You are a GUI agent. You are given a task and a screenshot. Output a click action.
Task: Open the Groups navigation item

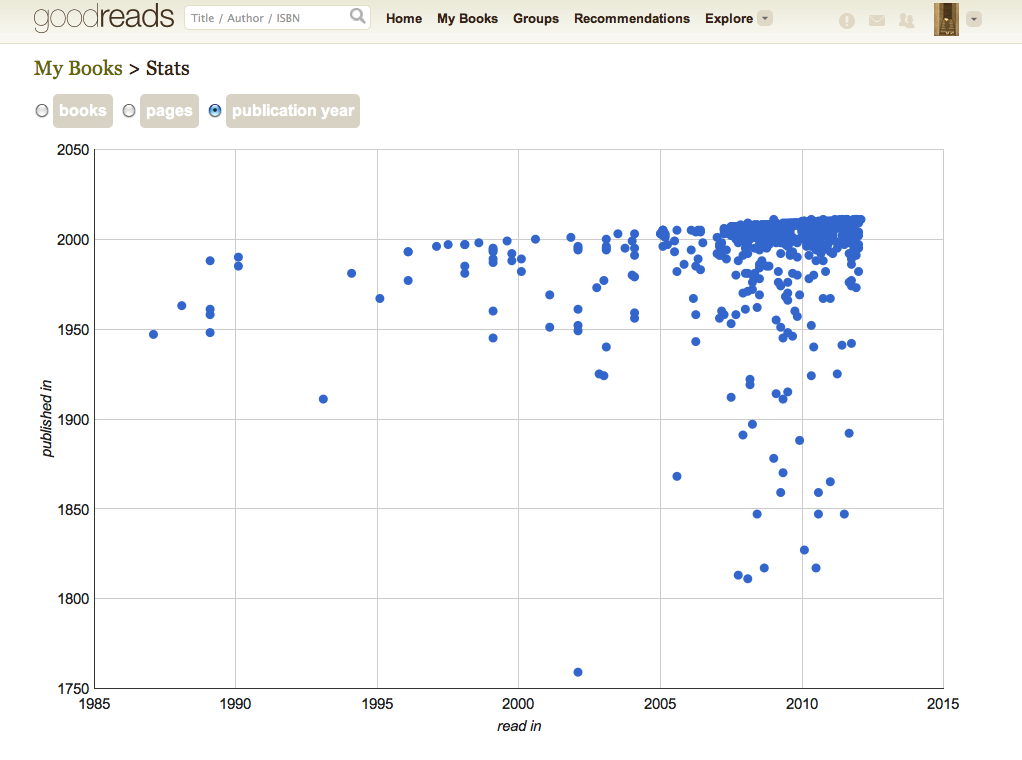536,18
